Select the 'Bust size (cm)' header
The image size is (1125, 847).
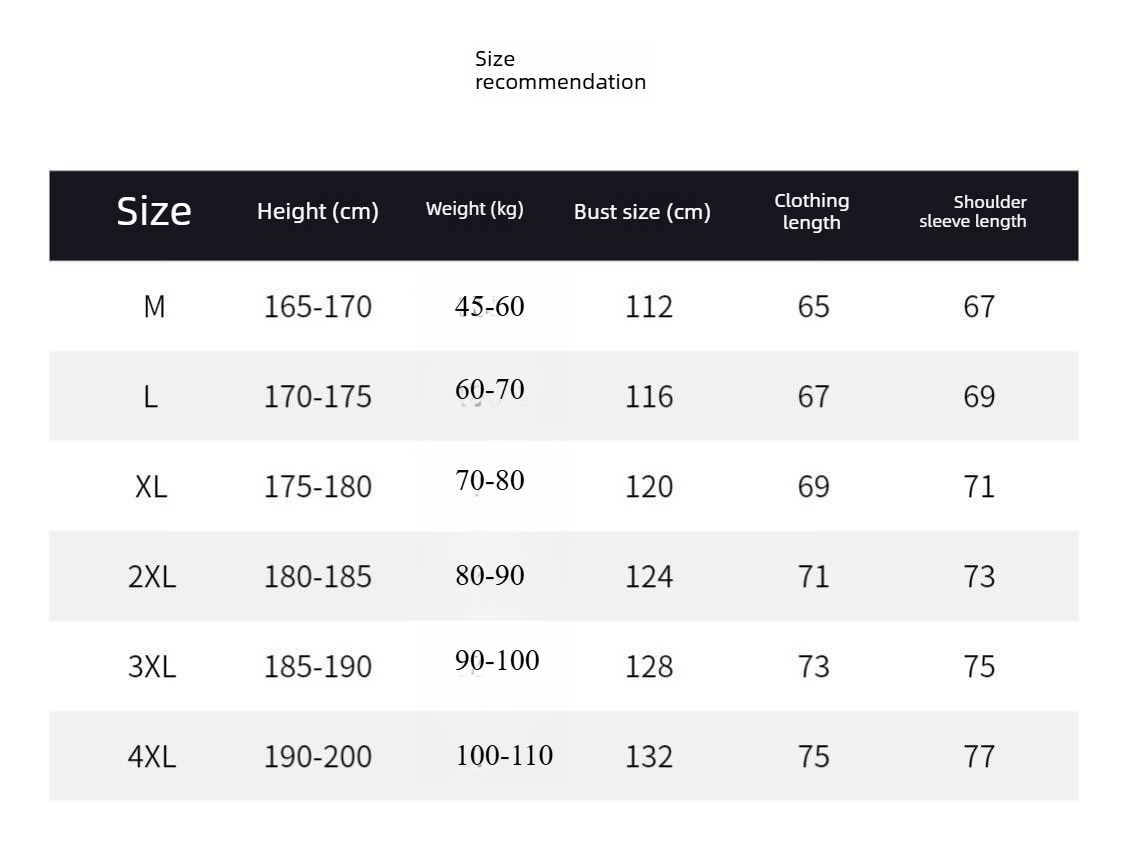(x=642, y=212)
